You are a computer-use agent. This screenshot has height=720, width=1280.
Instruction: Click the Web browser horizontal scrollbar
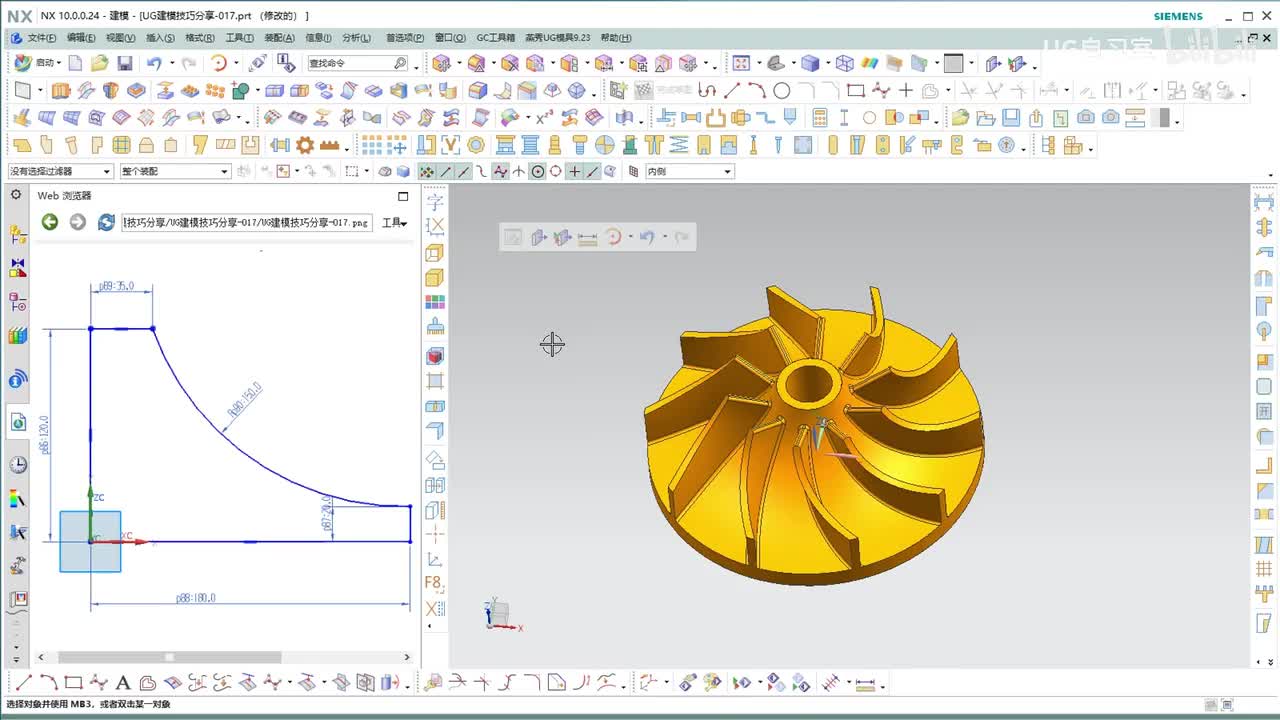[169, 657]
